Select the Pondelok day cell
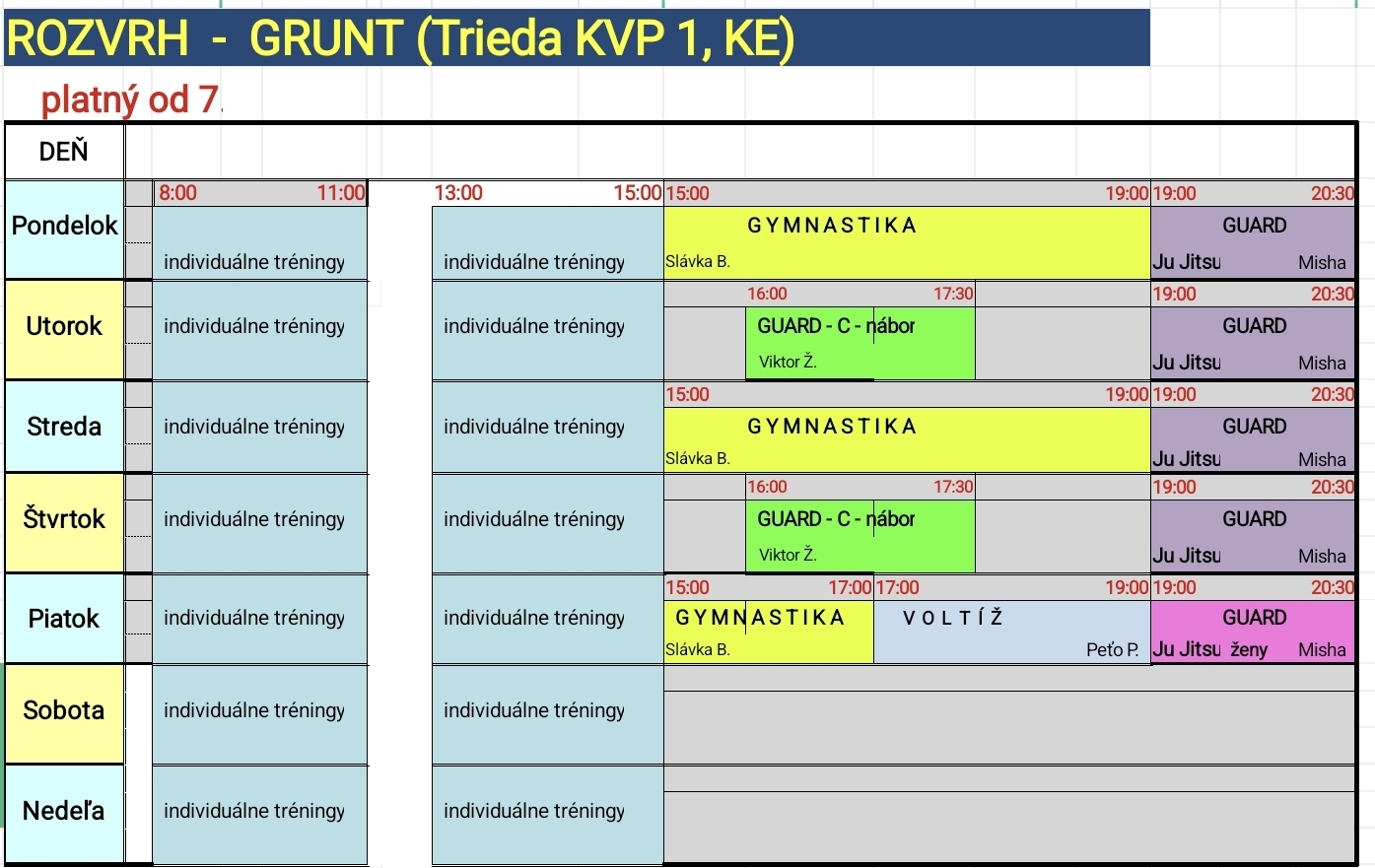 click(x=64, y=227)
